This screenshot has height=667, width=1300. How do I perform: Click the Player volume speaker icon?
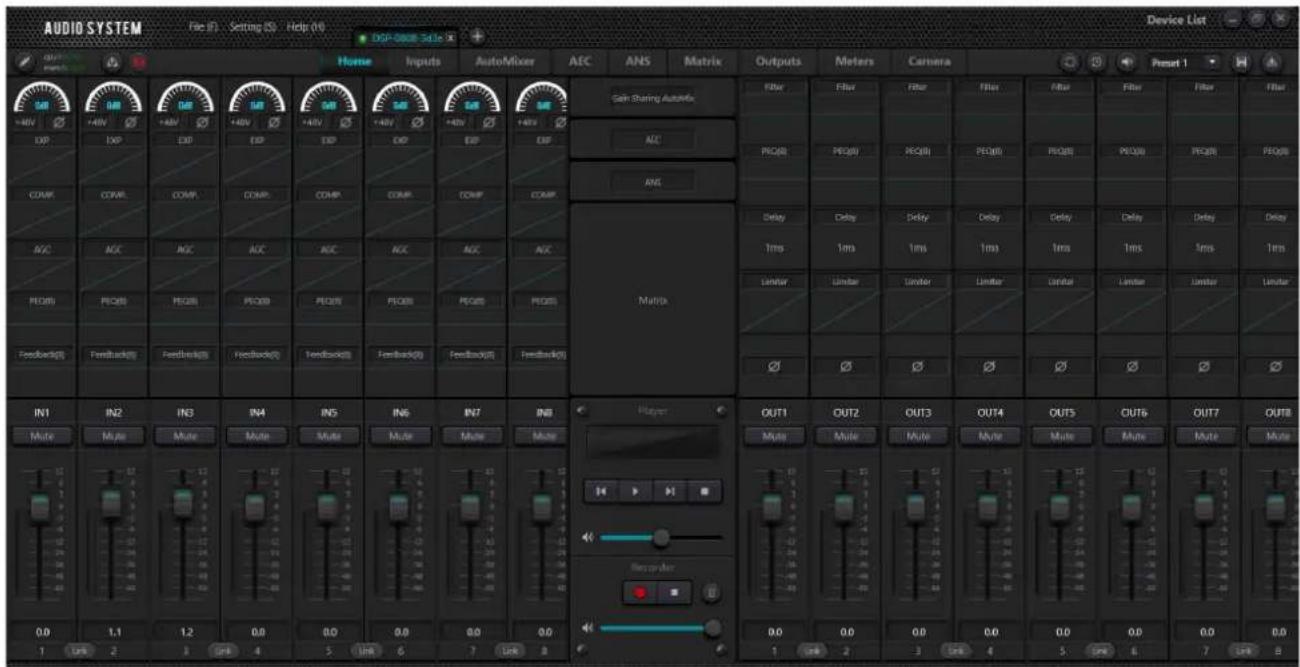[587, 537]
